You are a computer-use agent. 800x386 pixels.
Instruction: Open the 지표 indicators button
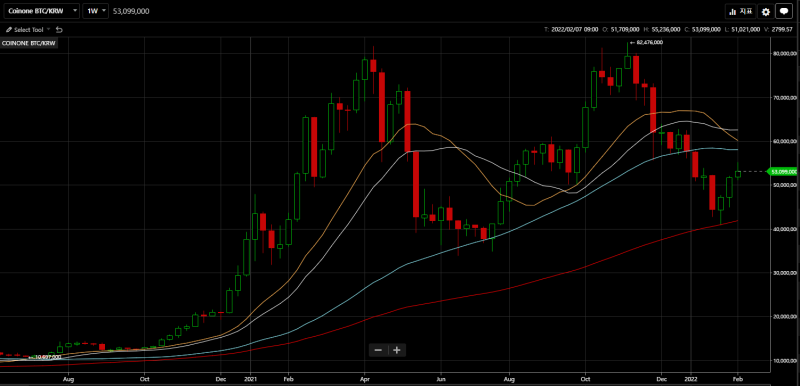point(740,11)
